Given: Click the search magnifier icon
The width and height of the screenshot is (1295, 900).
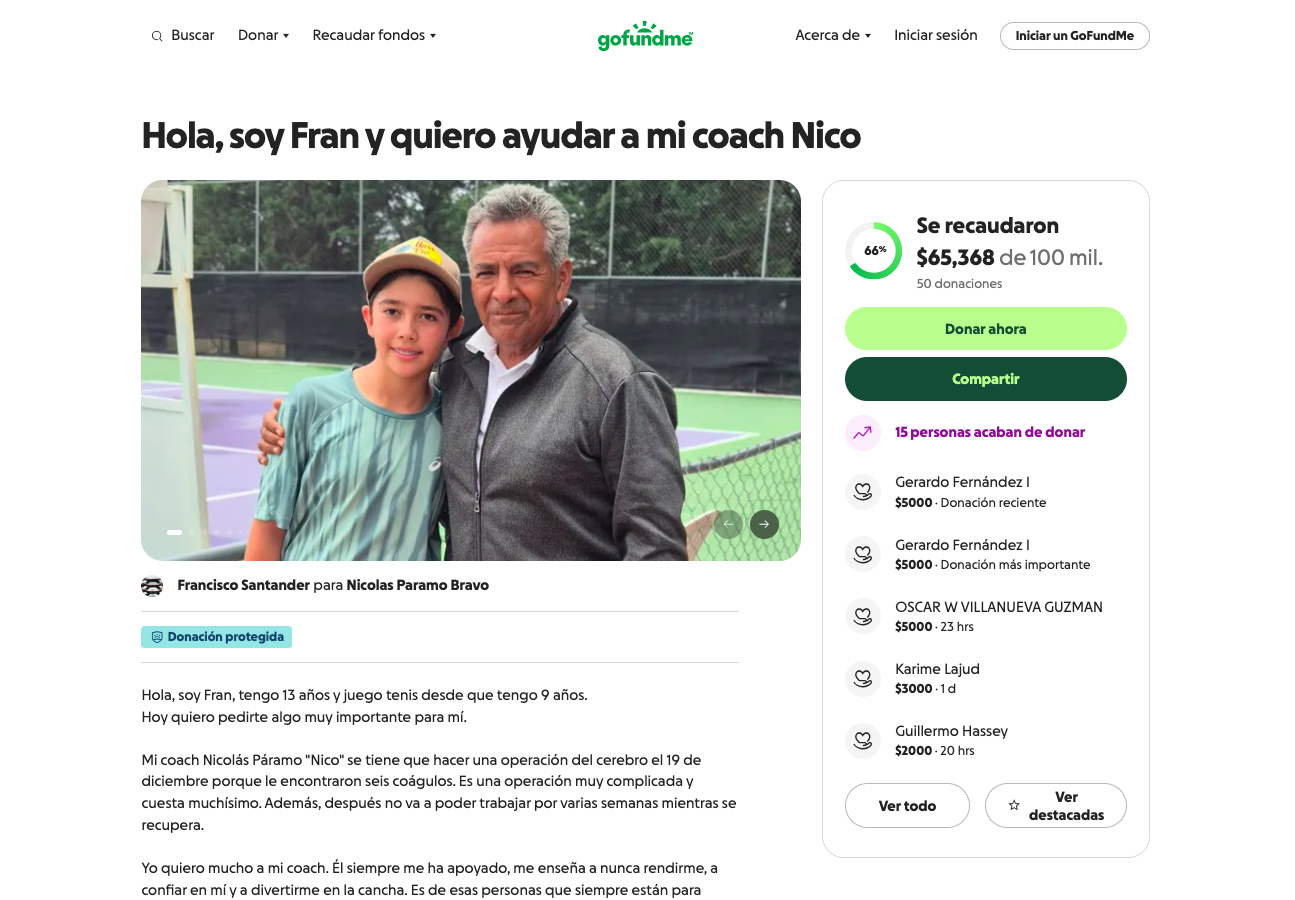Looking at the screenshot, I should [157, 36].
